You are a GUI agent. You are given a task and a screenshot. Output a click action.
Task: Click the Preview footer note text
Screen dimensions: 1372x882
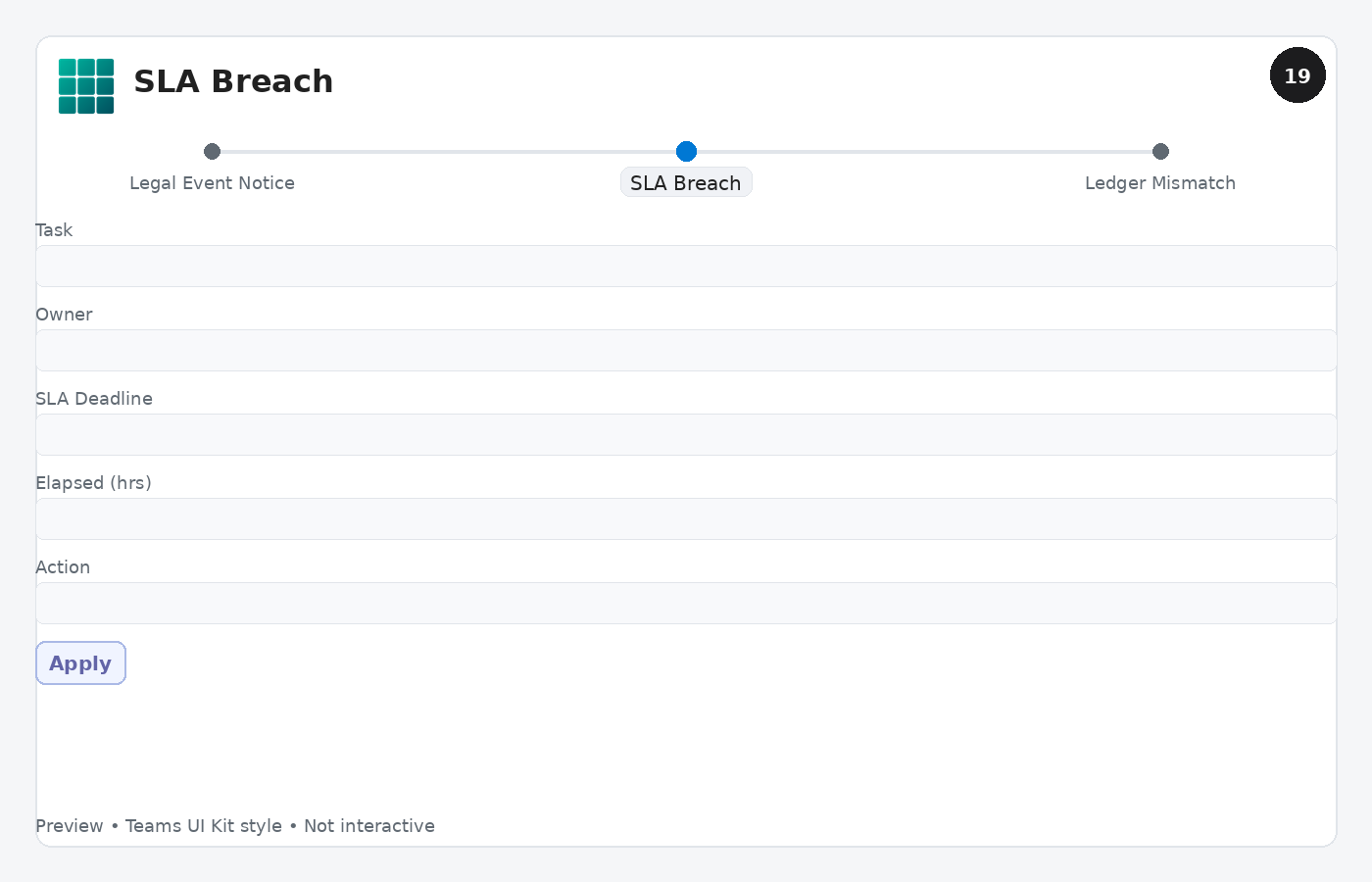tap(235, 826)
